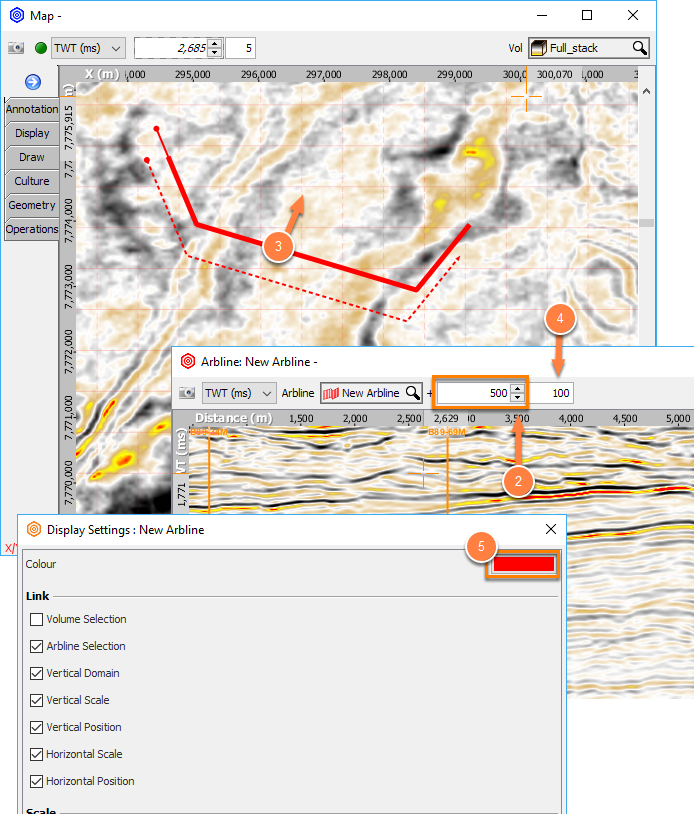Click the dashed red offset arbline on map

[x=296, y=289]
